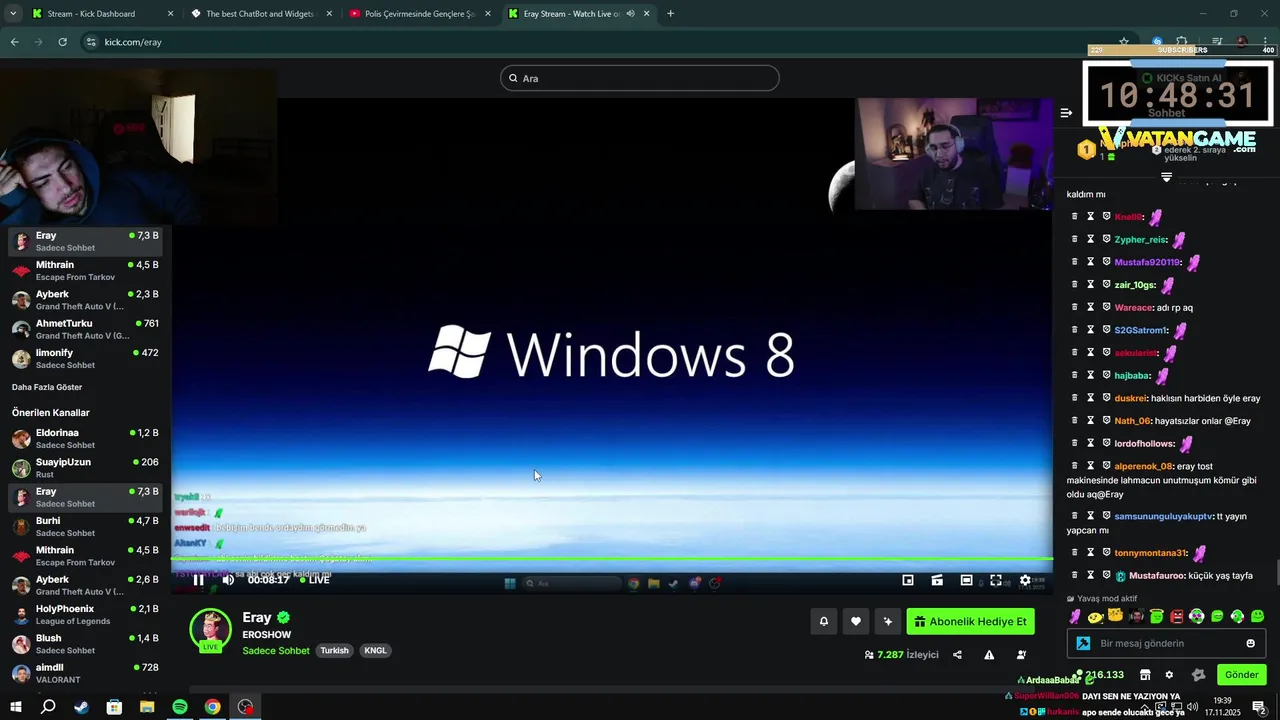Mute tab audio icon on Eray Stream tab
Viewport: 1280px width, 720px height.
[x=630, y=14]
